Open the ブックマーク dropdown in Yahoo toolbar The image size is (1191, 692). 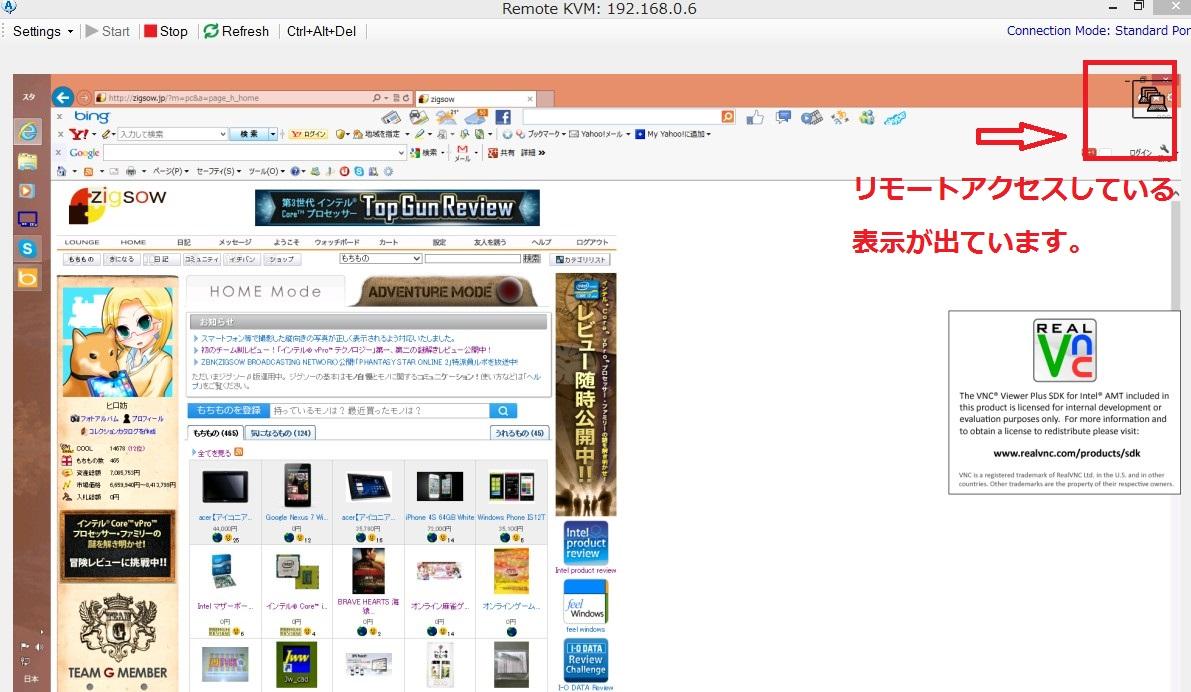(541, 134)
